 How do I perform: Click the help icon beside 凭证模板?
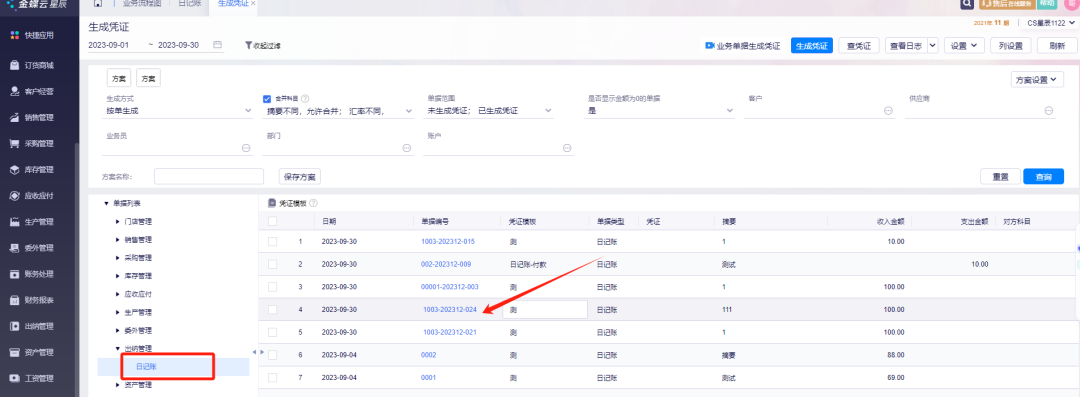pyautogui.click(x=313, y=203)
